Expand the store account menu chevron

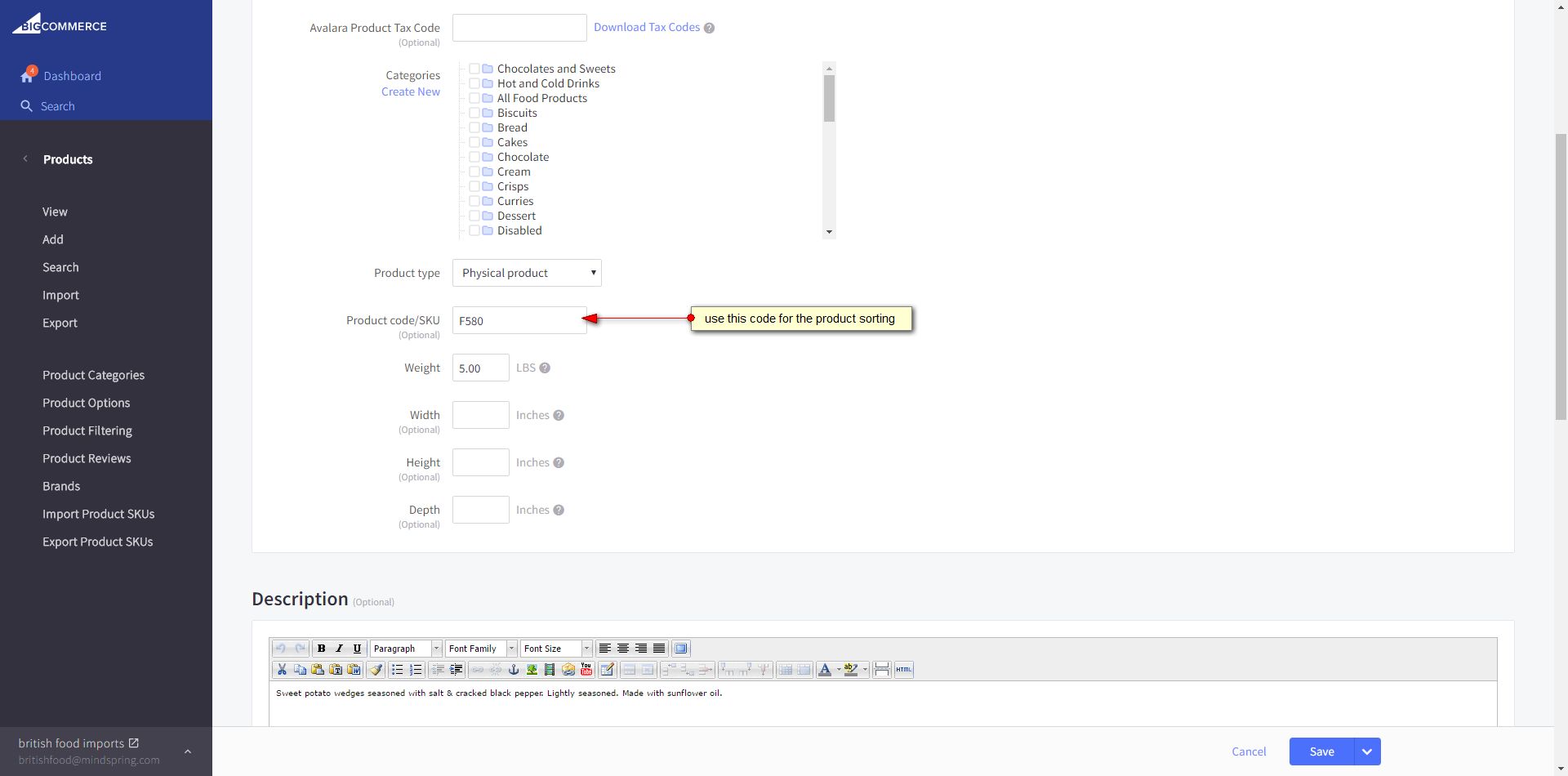point(187,751)
